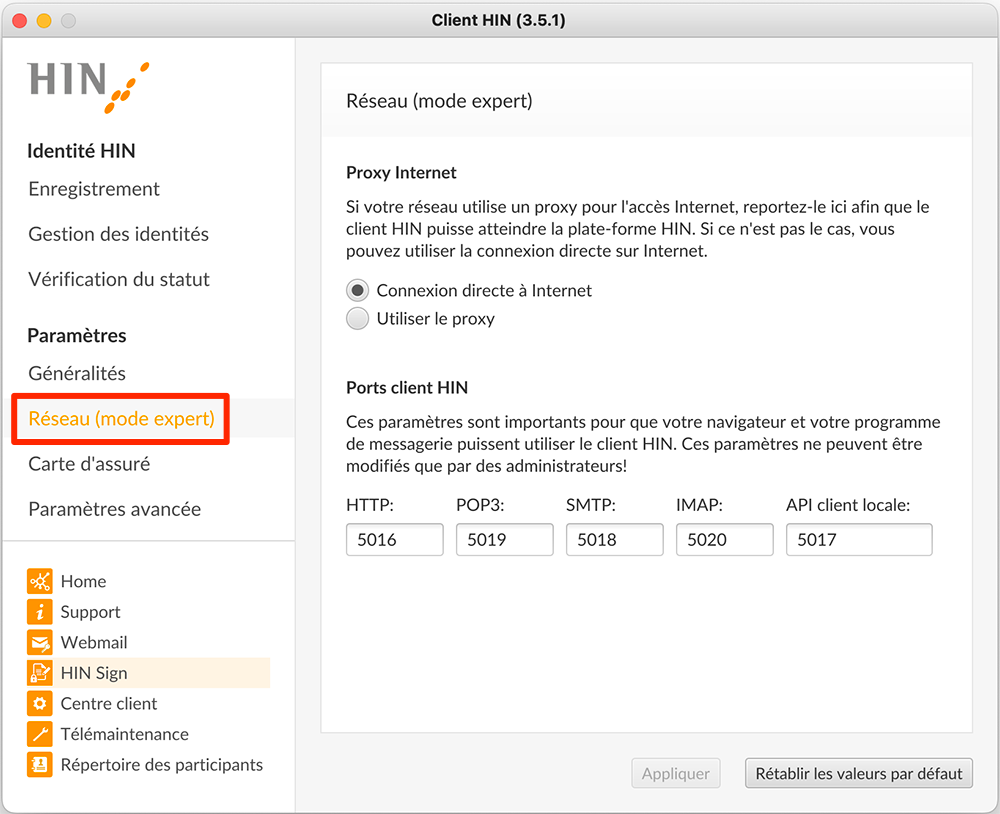Open the Webmail link
This screenshot has height=814, width=1000.
click(94, 642)
